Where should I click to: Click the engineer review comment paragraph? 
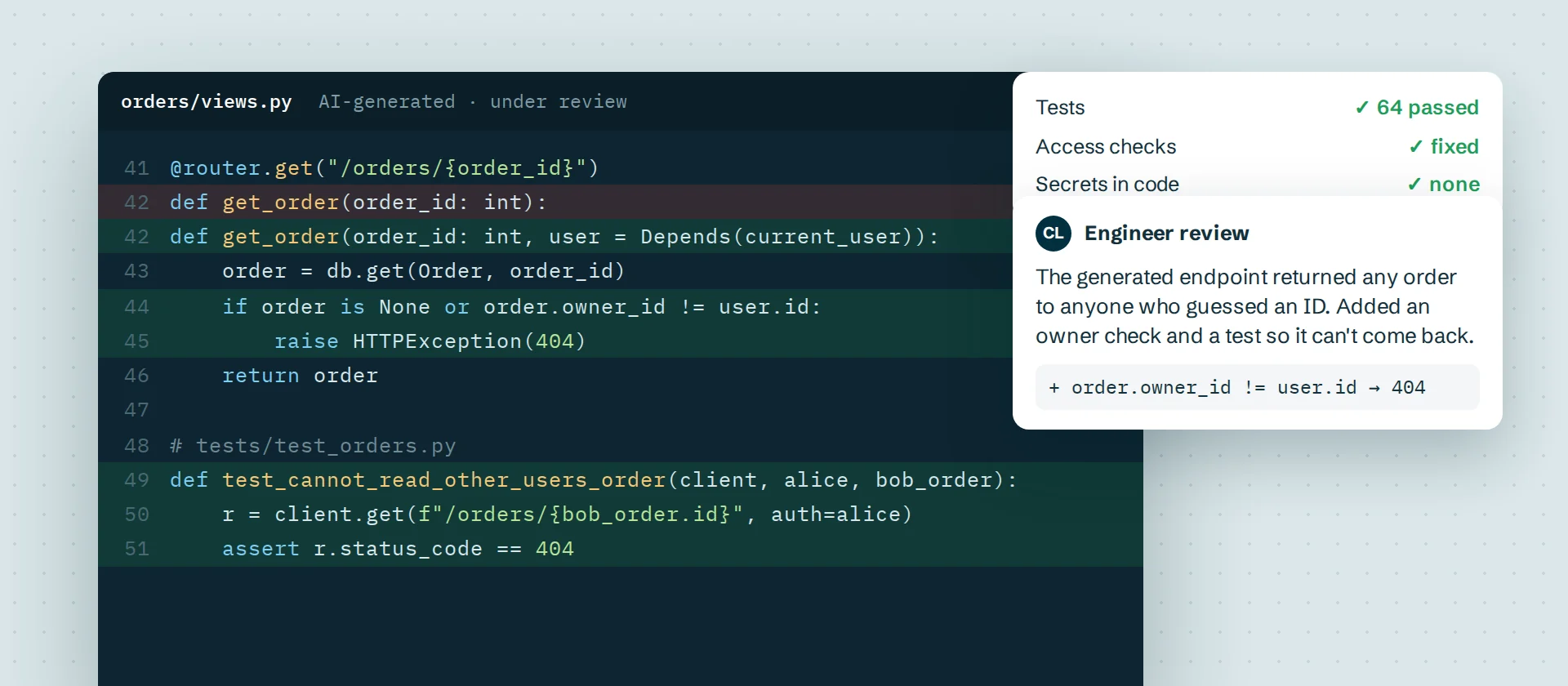pos(1255,306)
